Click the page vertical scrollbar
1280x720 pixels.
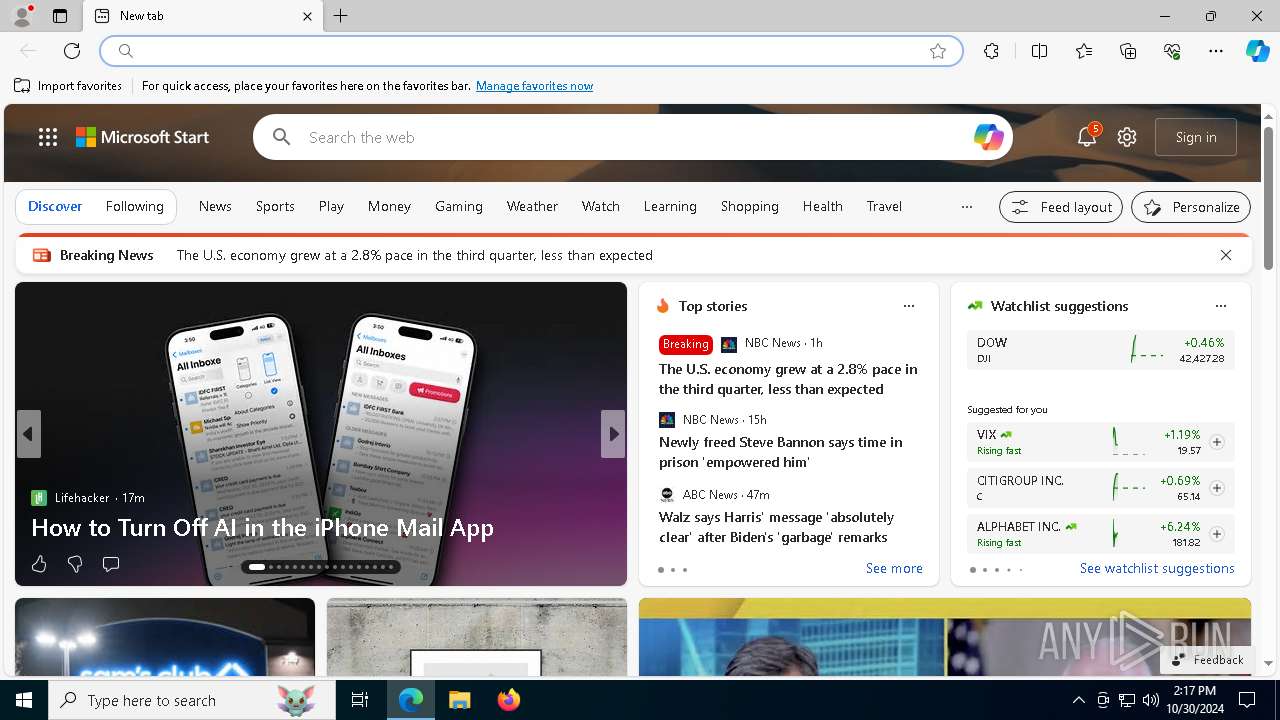click(x=1268, y=198)
